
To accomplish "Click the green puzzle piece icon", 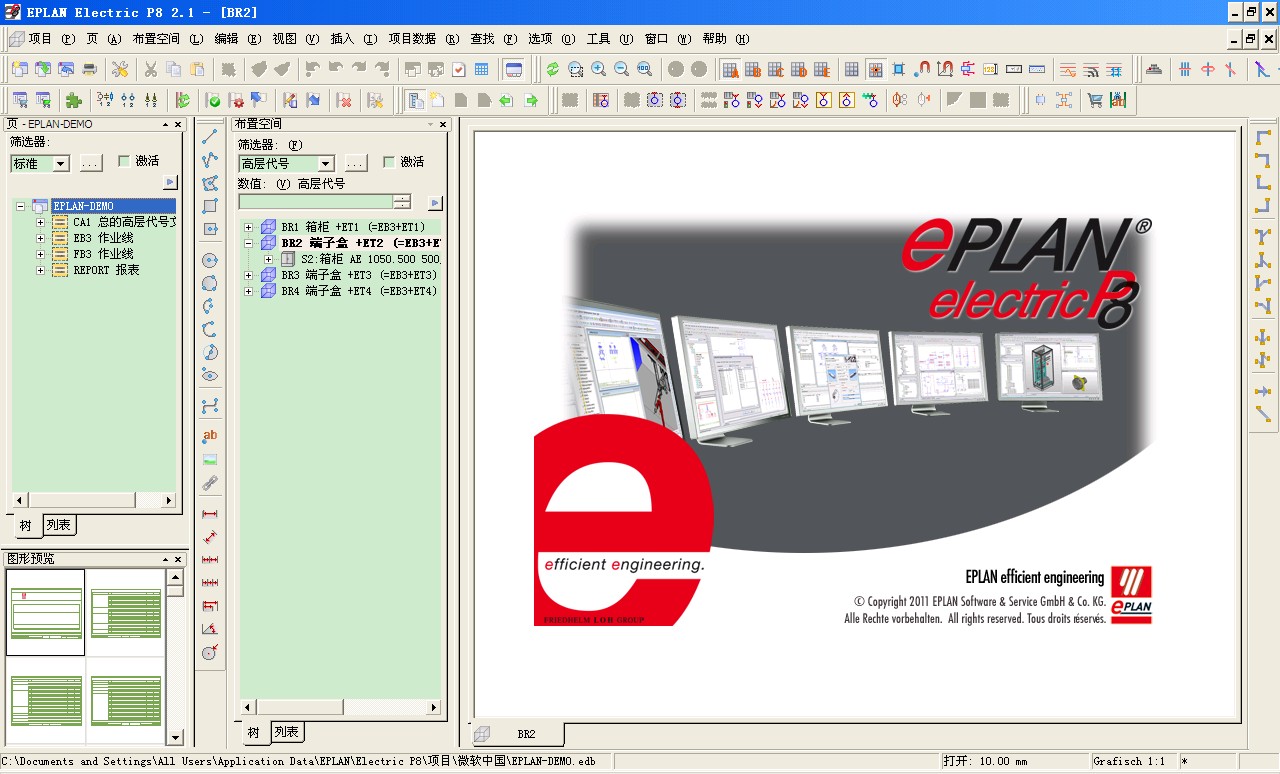I will point(73,100).
